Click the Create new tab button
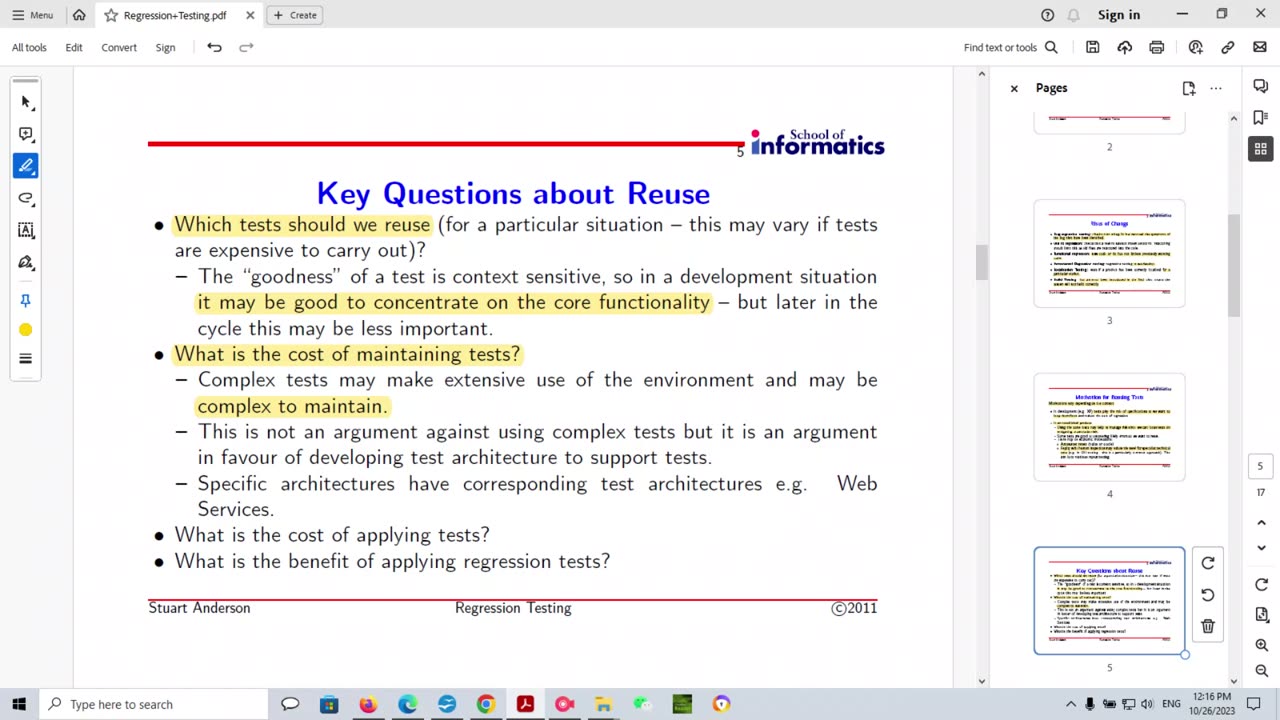This screenshot has width=1280, height=720. coord(295,15)
